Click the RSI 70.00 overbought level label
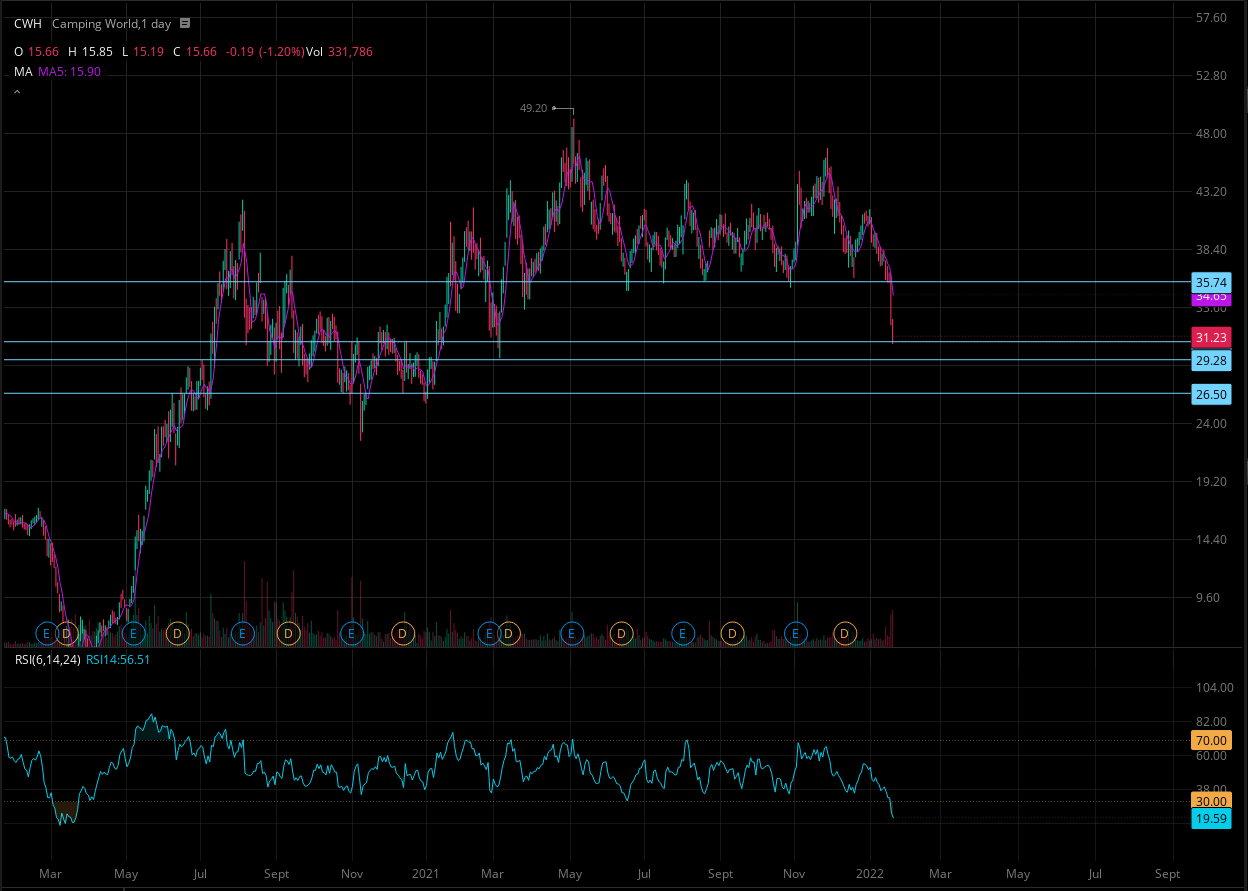Screen dimensions: 1248x891 (1211, 741)
